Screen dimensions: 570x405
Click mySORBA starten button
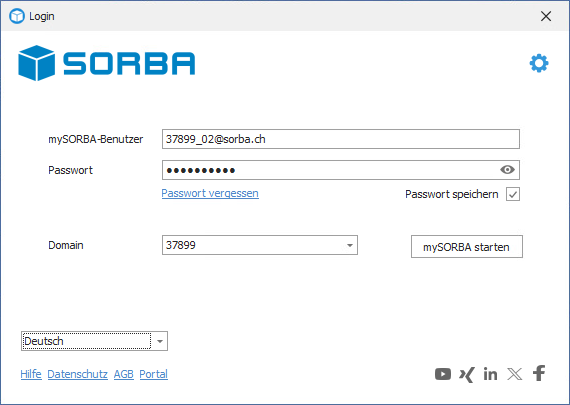click(x=467, y=247)
